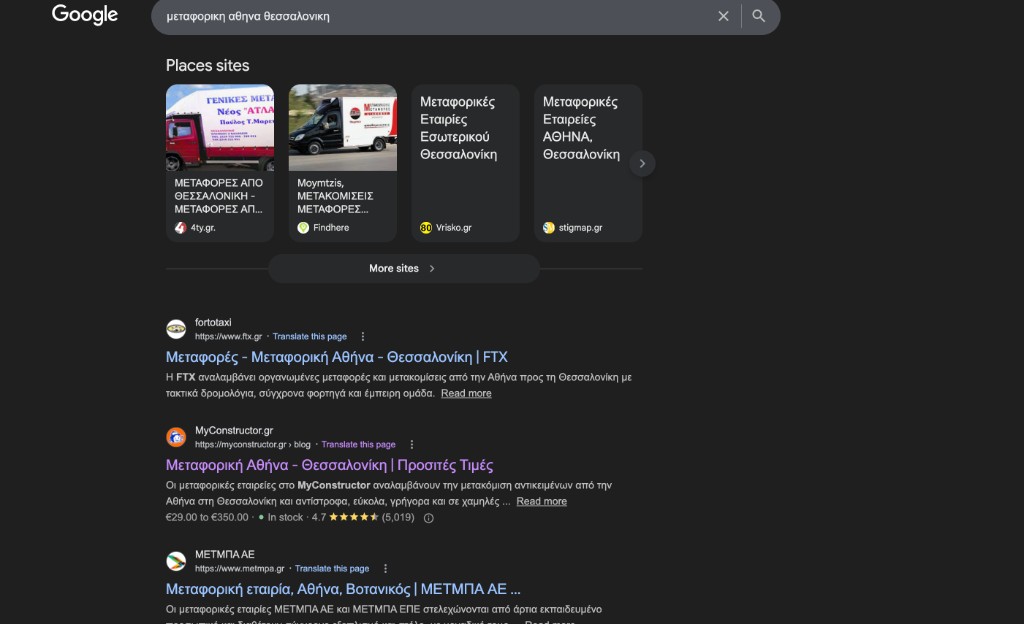The image size is (1024, 624).
Task: Click Translate this page for ΜΕΤΜΠΑ ΑΕ
Action: click(x=332, y=569)
